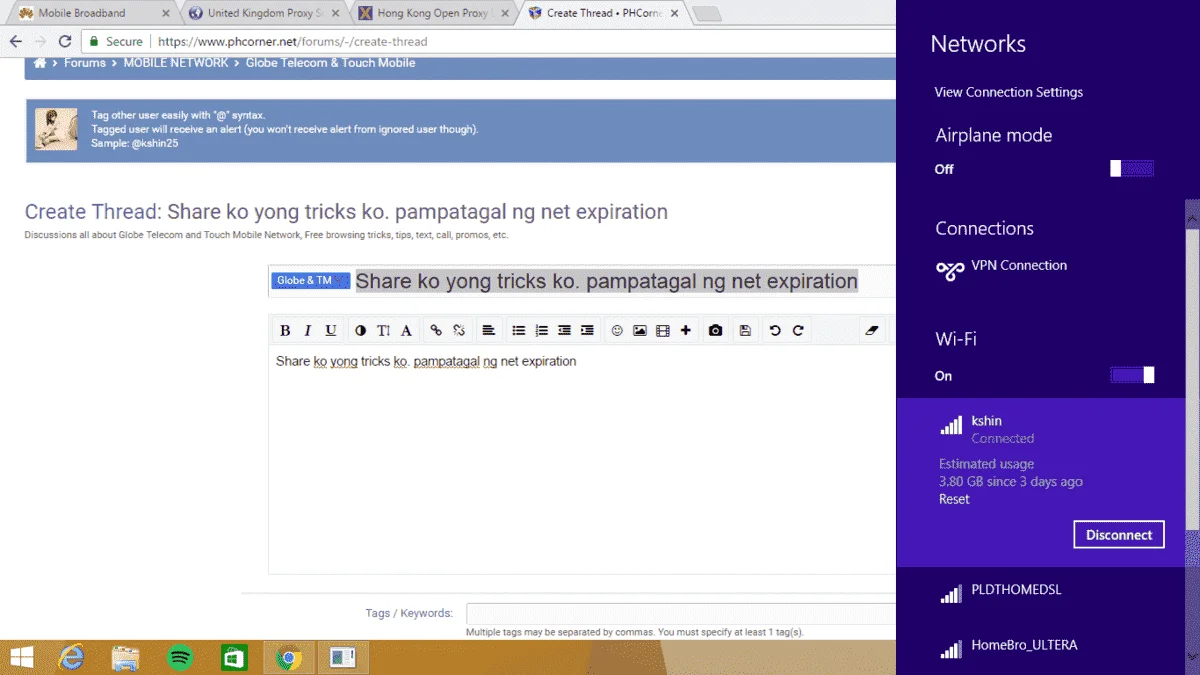This screenshot has width=1200, height=675.
Task: Reload the page in Chrome
Action: pos(65,42)
